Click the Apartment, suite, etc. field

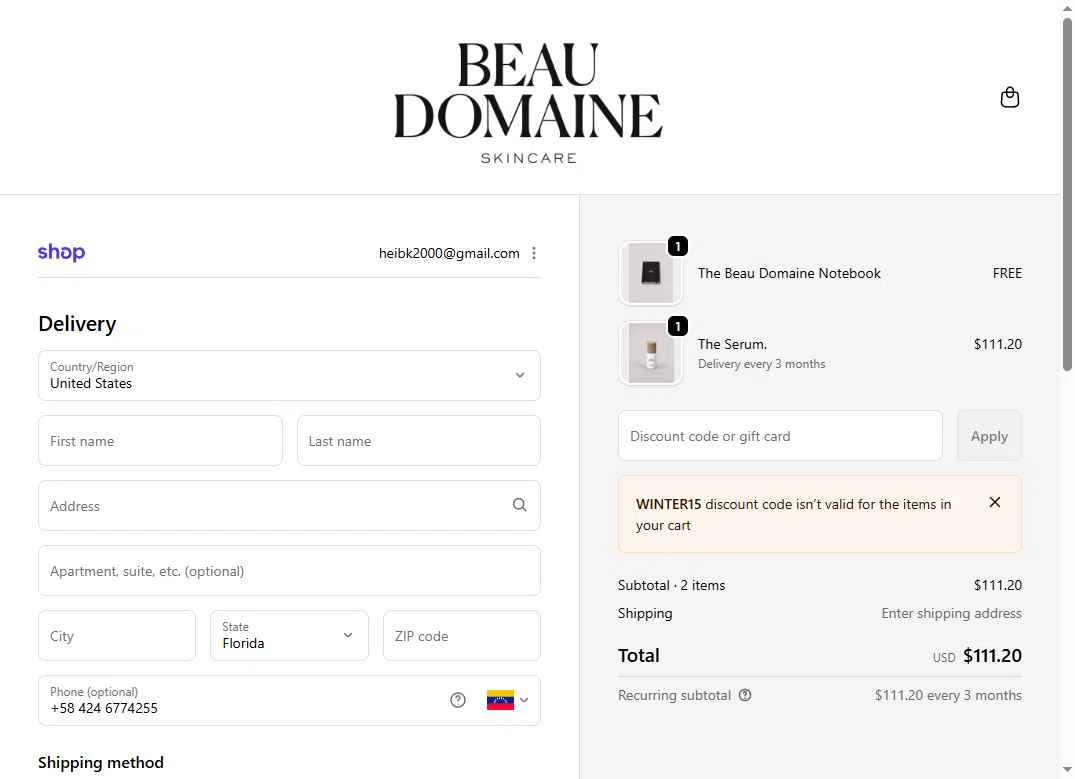click(x=289, y=571)
